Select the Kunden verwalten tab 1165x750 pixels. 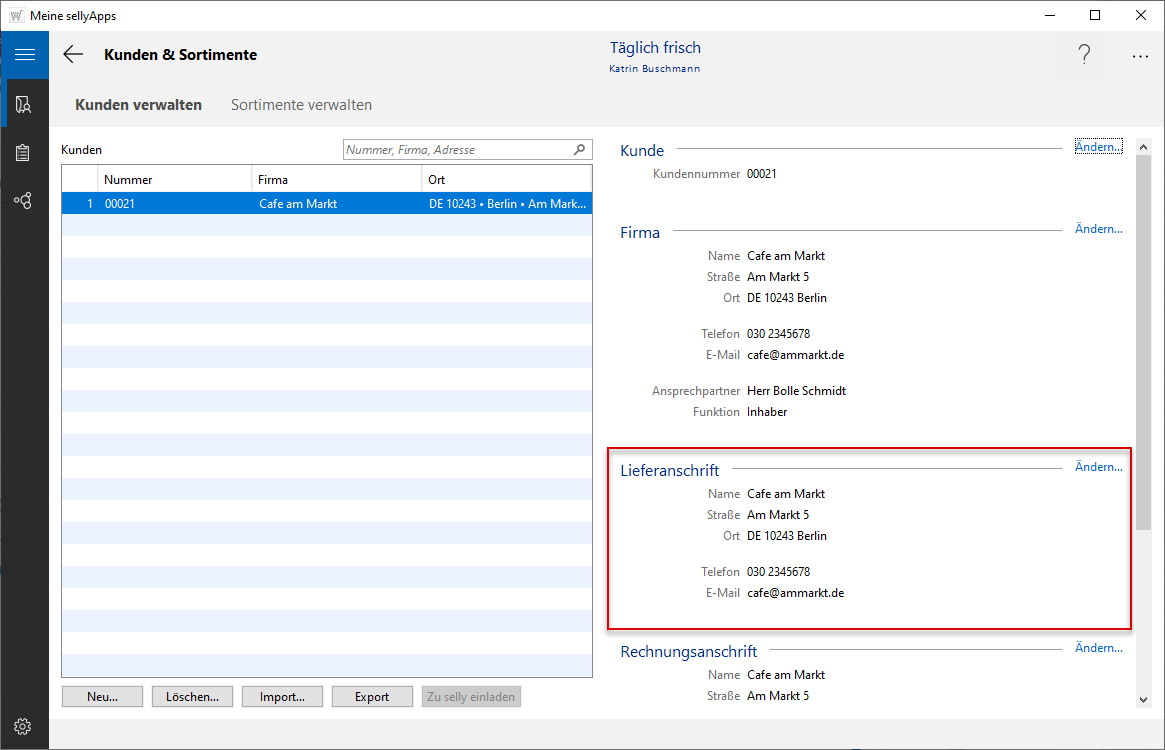(138, 105)
